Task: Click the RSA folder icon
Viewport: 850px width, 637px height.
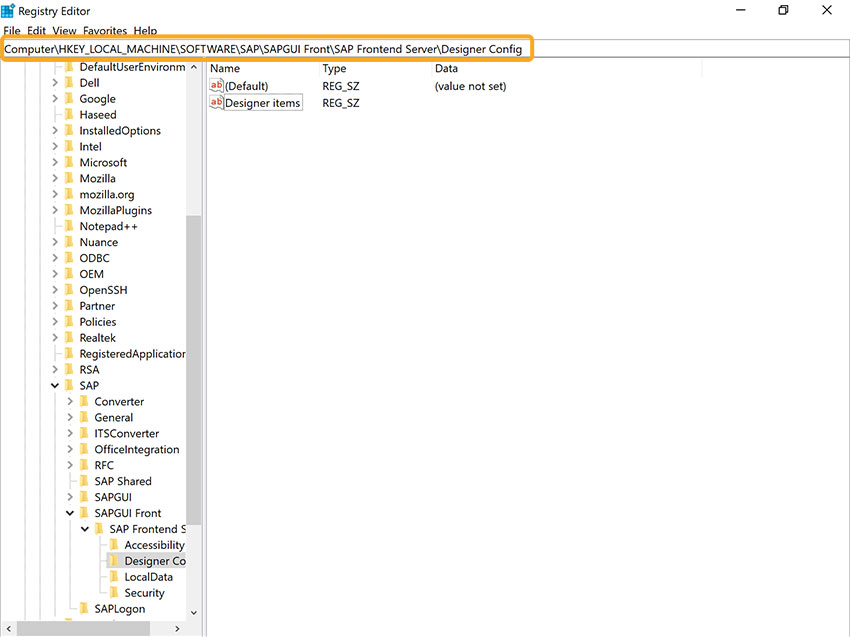Action: [x=69, y=370]
